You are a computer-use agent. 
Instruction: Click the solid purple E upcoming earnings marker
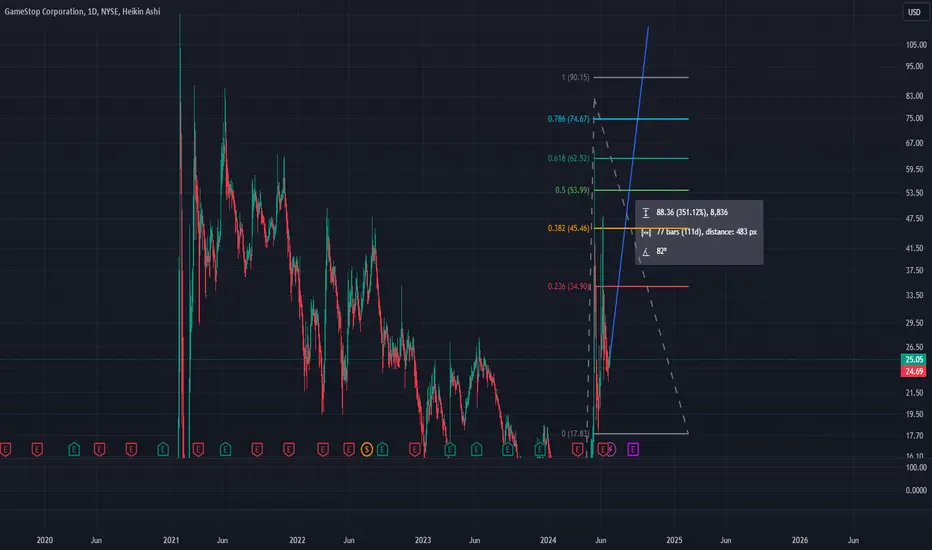pyautogui.click(x=633, y=450)
